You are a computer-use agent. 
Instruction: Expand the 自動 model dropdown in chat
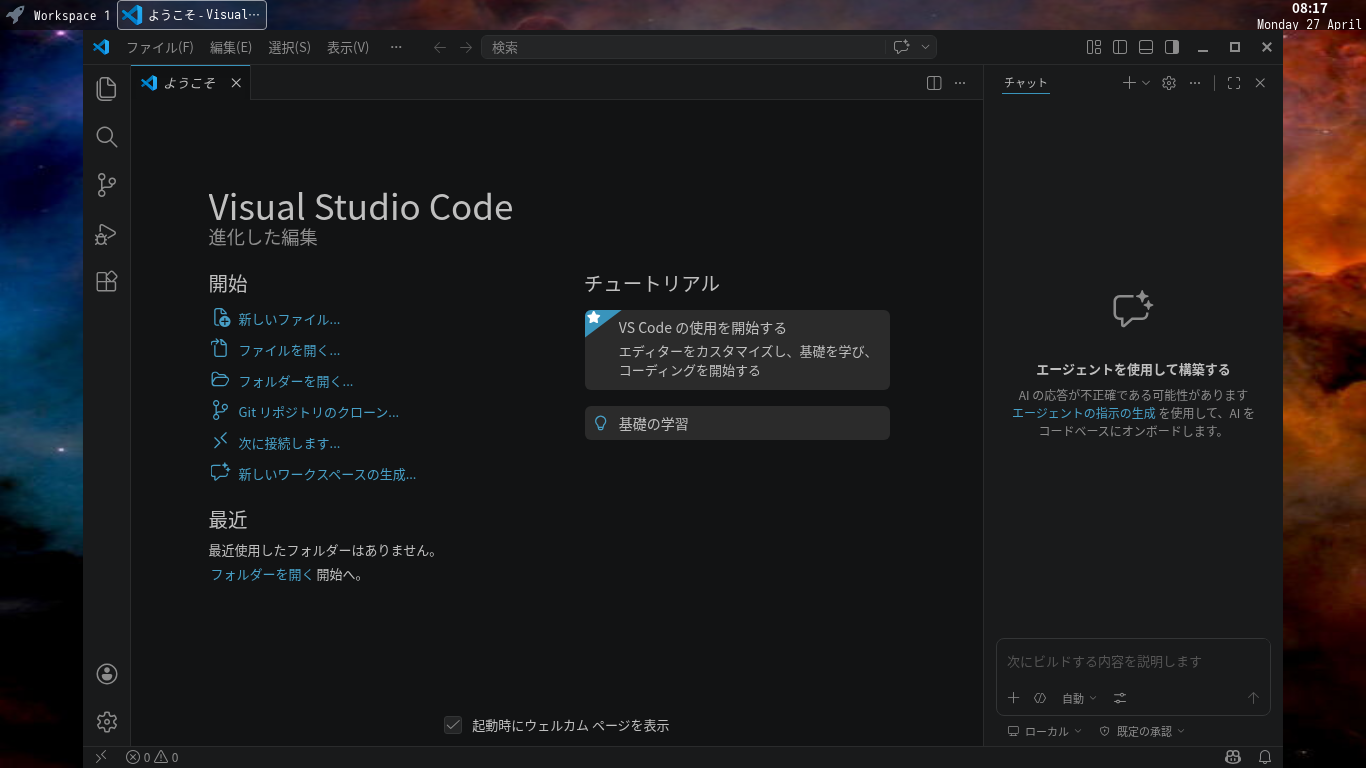coord(1079,698)
